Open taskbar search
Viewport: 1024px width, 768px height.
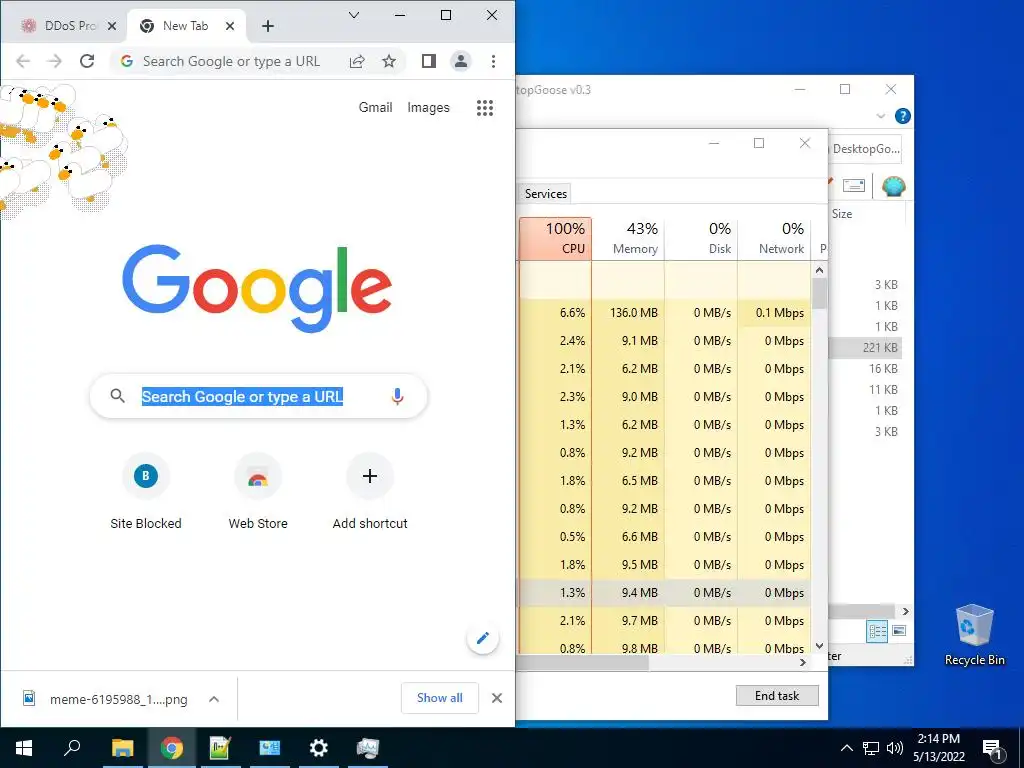(x=72, y=748)
